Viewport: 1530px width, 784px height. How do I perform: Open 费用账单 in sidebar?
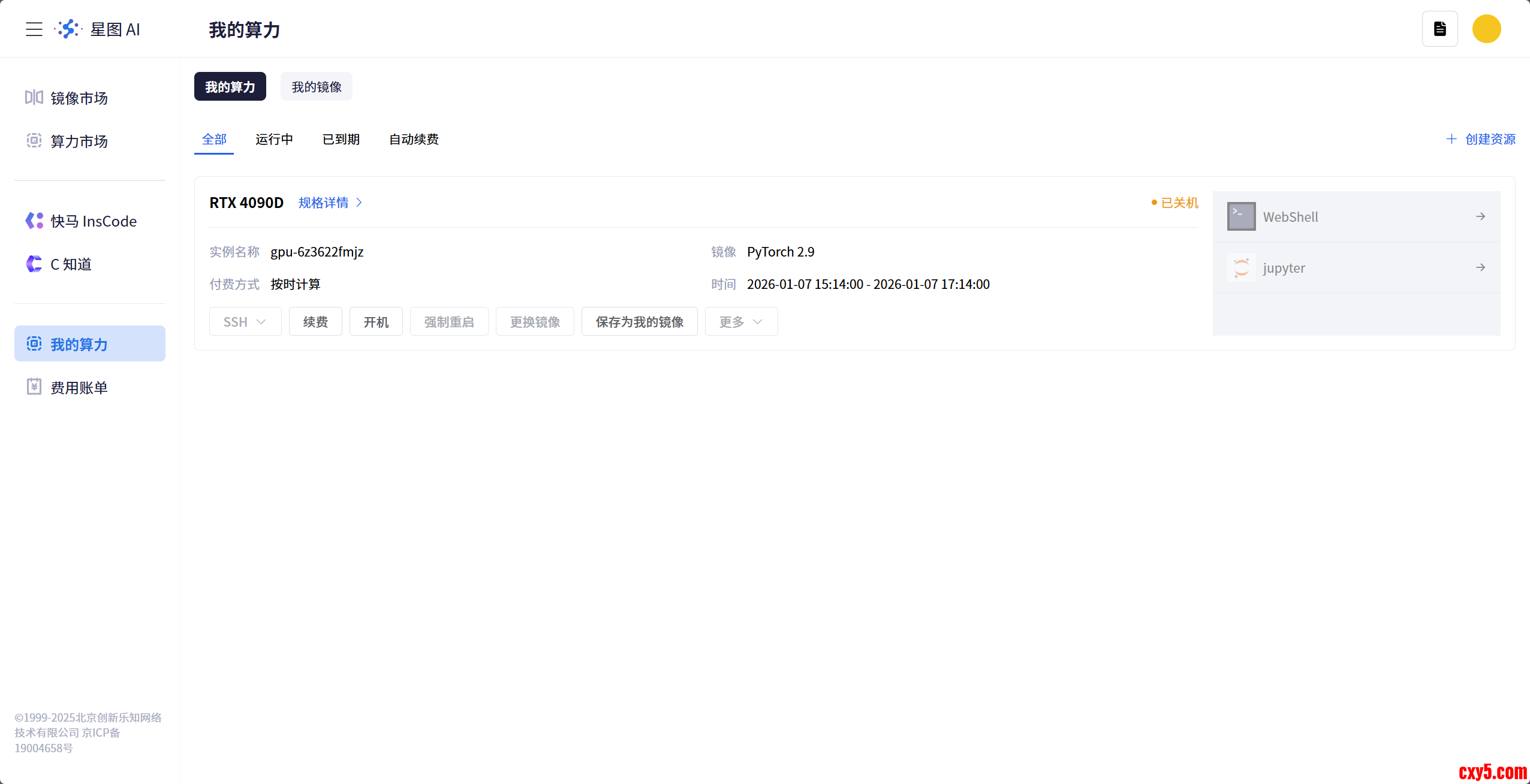(x=79, y=388)
